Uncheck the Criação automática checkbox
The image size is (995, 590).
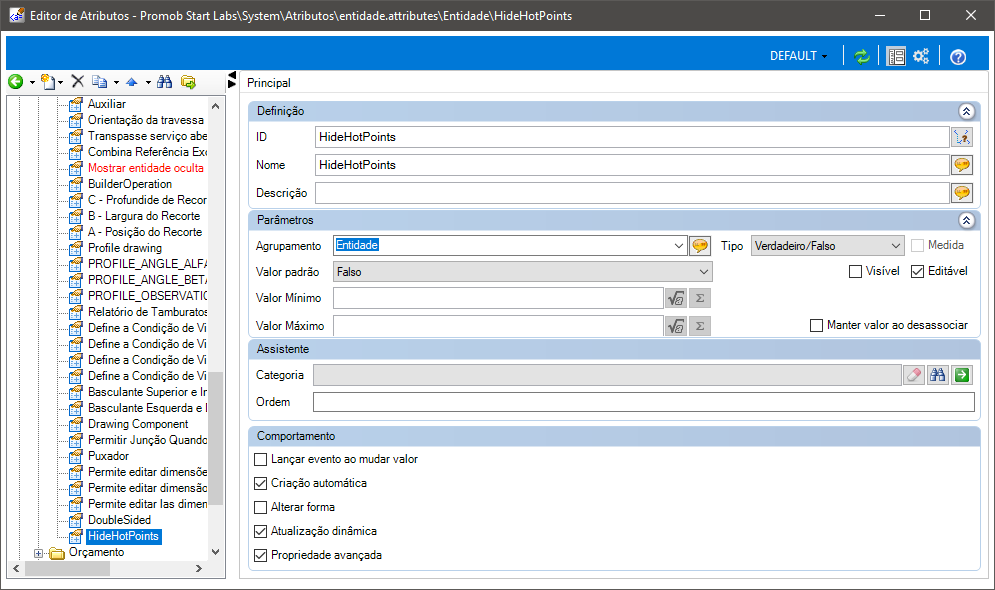tap(260, 483)
